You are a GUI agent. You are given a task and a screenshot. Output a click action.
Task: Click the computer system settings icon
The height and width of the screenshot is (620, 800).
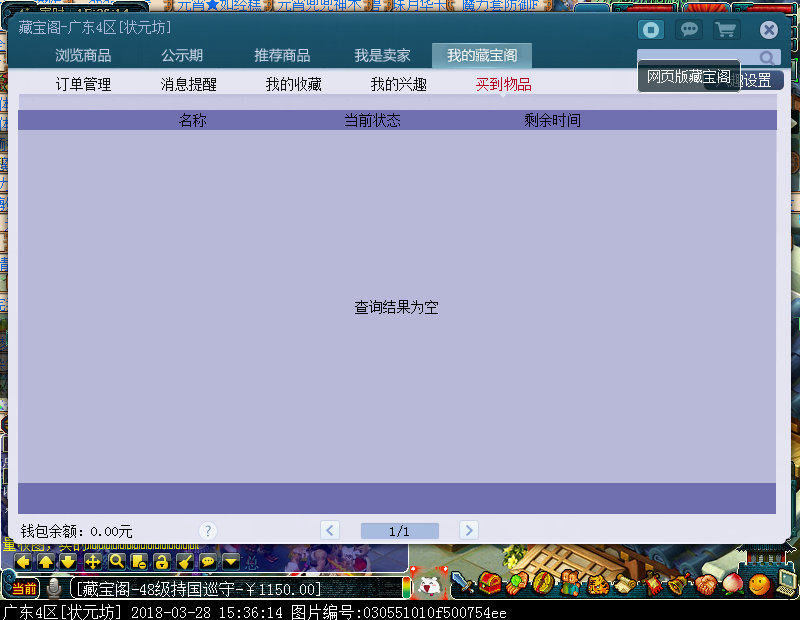786,584
